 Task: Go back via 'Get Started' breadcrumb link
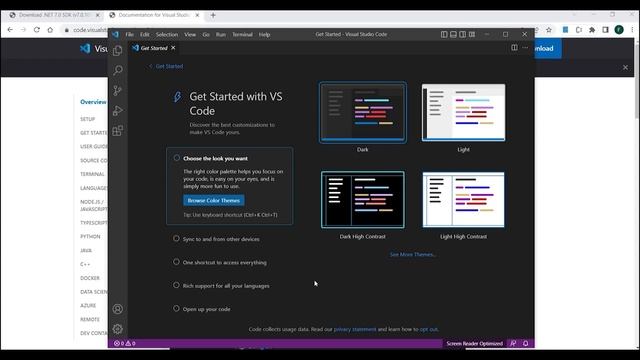point(166,66)
